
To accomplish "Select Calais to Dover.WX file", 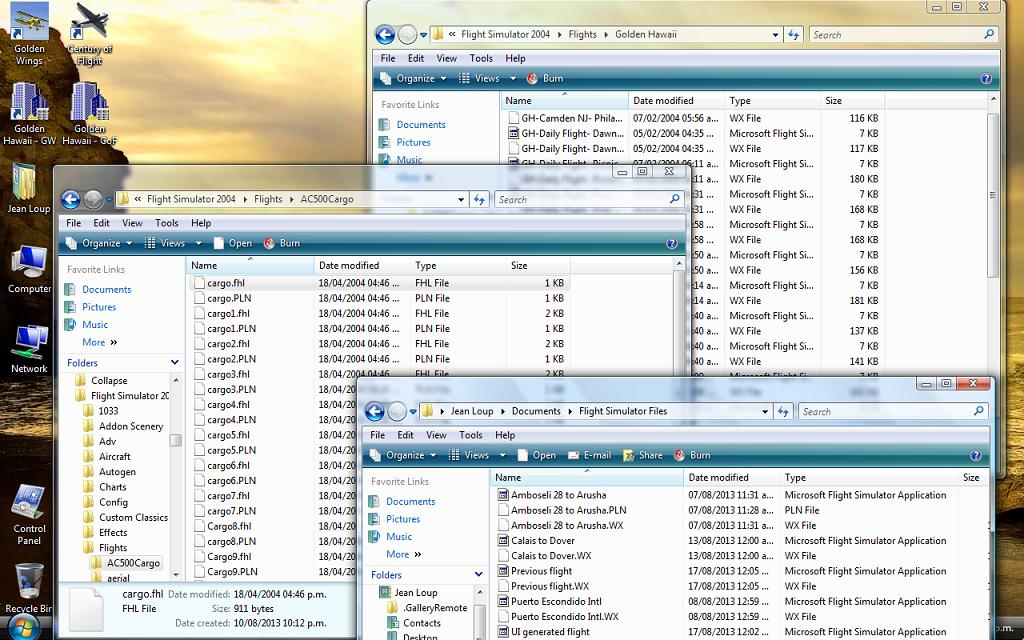I will [x=551, y=556].
